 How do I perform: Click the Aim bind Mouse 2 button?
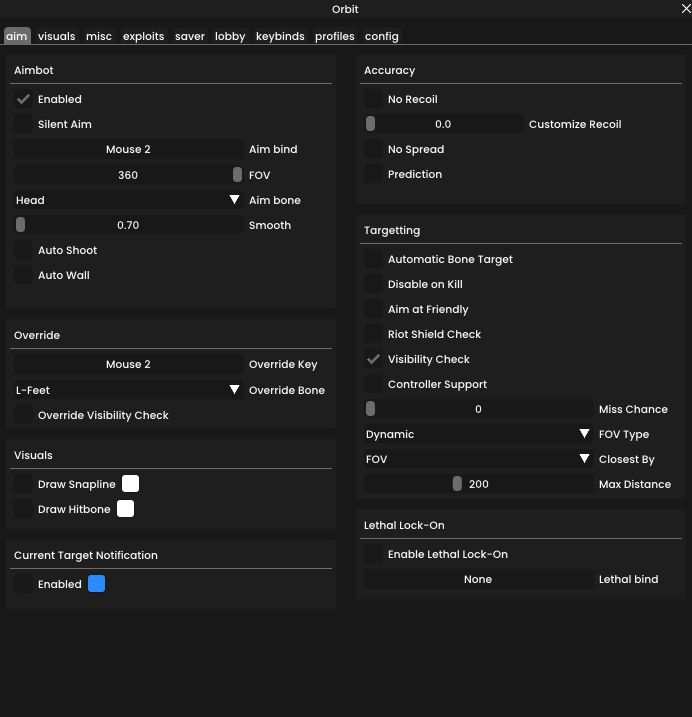coord(129,149)
